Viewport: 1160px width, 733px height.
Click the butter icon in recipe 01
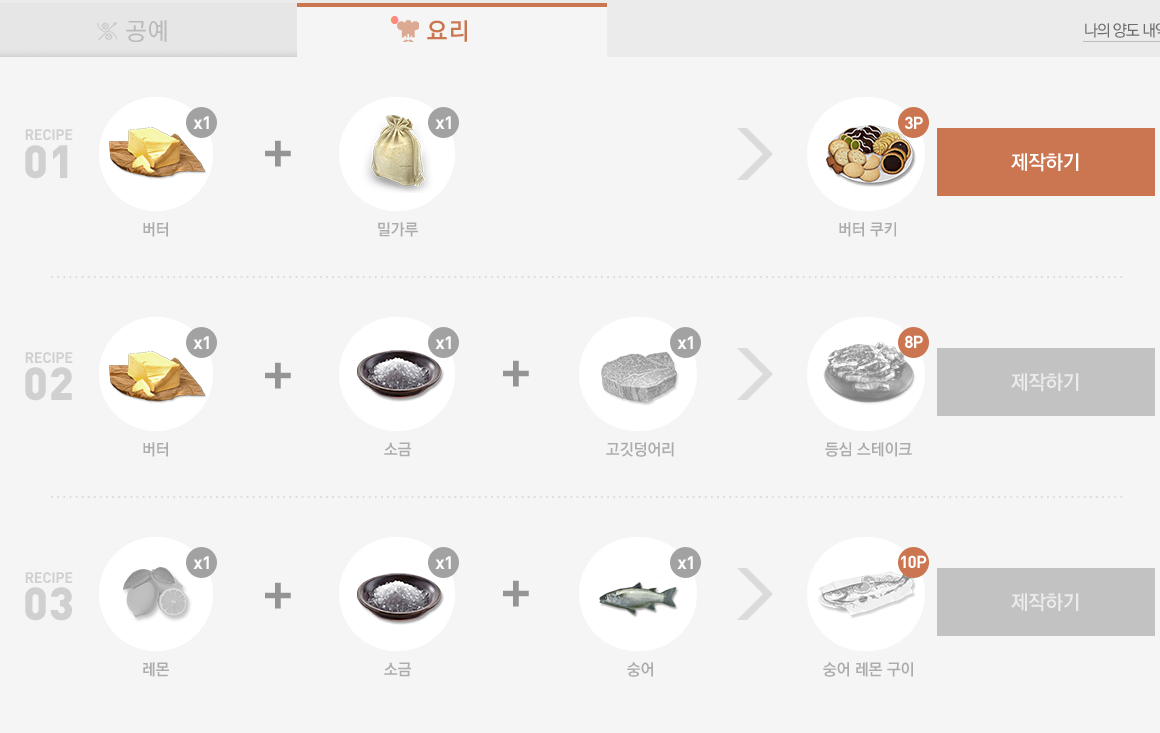[x=156, y=155]
